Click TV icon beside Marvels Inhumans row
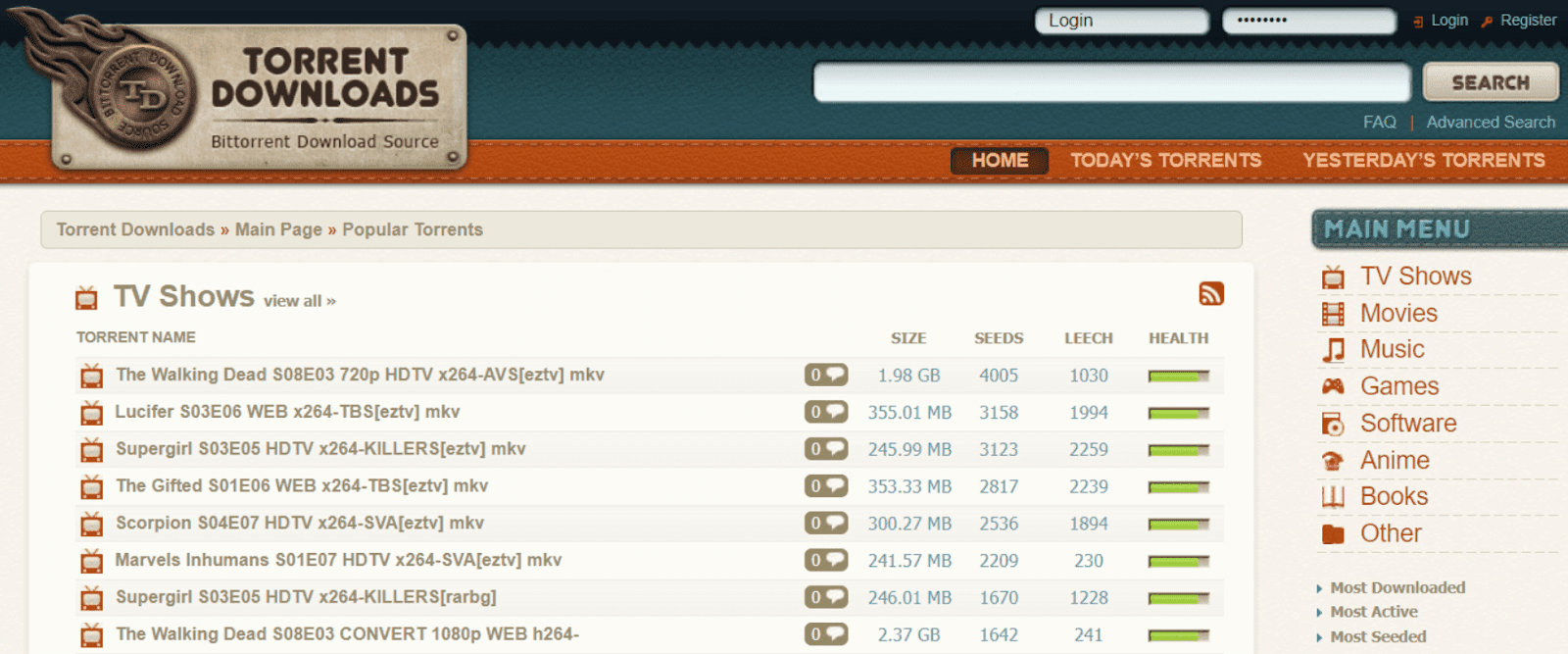The width and height of the screenshot is (1568, 654). pyautogui.click(x=92, y=561)
